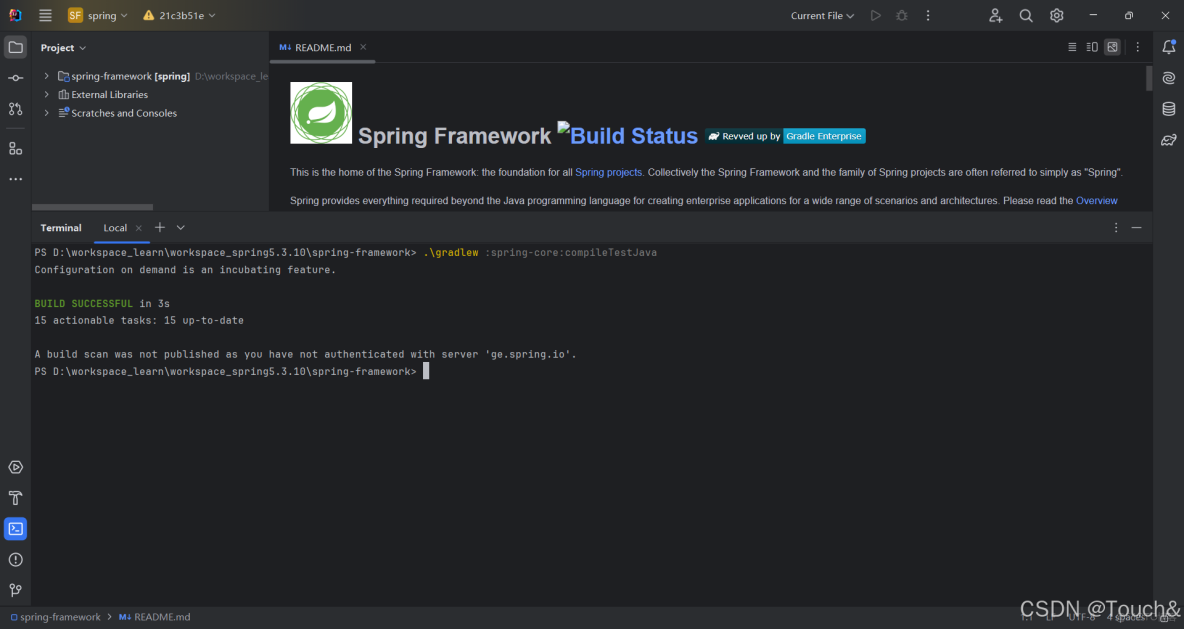Toggle editor-only Markdown view
Viewport: 1184px width, 629px height.
pos(1071,46)
